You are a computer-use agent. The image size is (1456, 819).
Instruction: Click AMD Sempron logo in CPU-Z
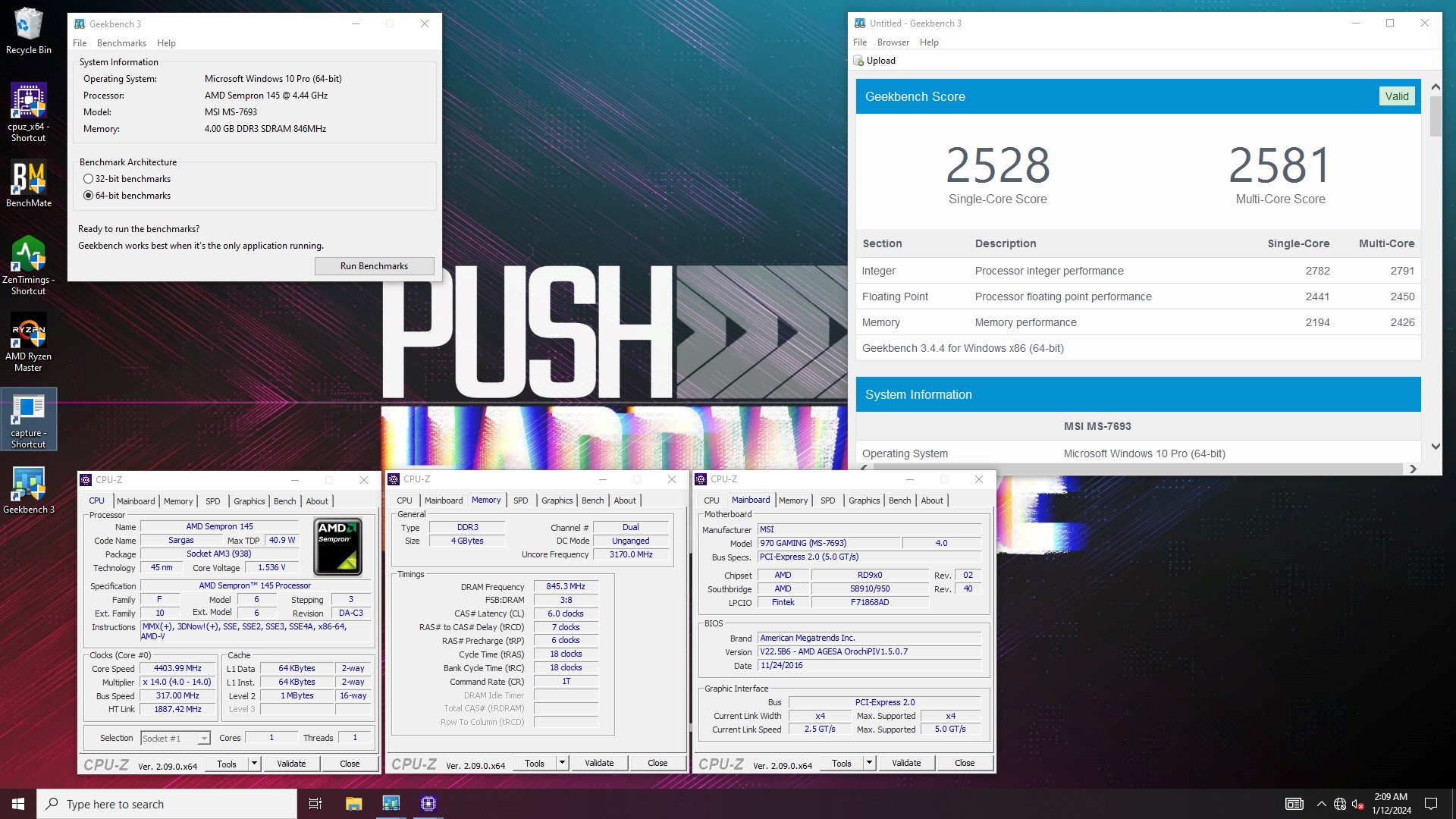337,547
